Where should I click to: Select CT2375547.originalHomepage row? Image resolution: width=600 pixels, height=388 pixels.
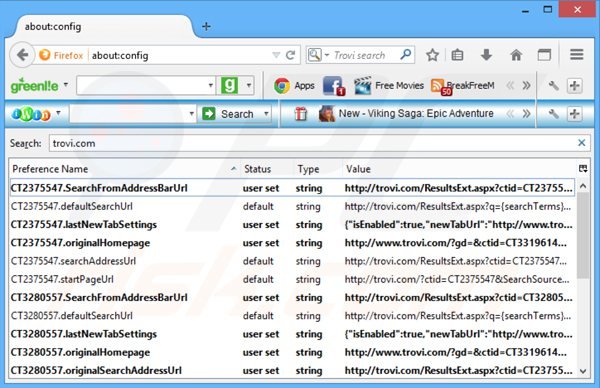coord(292,243)
